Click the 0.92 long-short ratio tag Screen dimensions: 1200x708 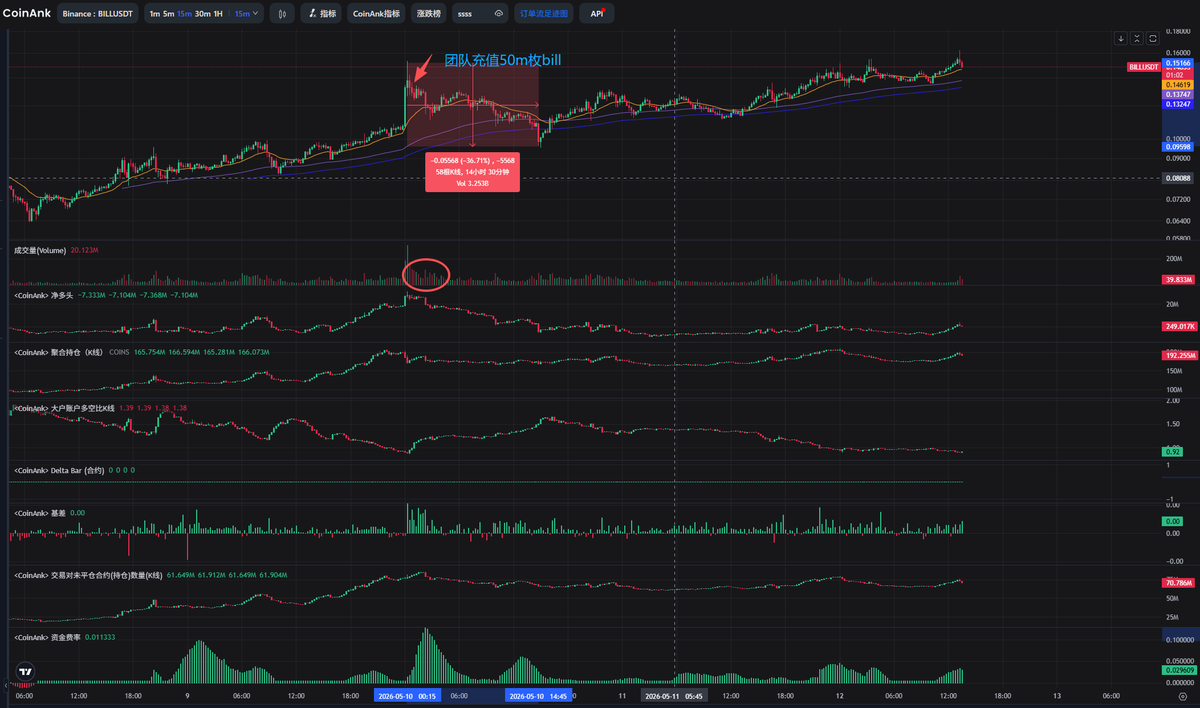click(1172, 452)
